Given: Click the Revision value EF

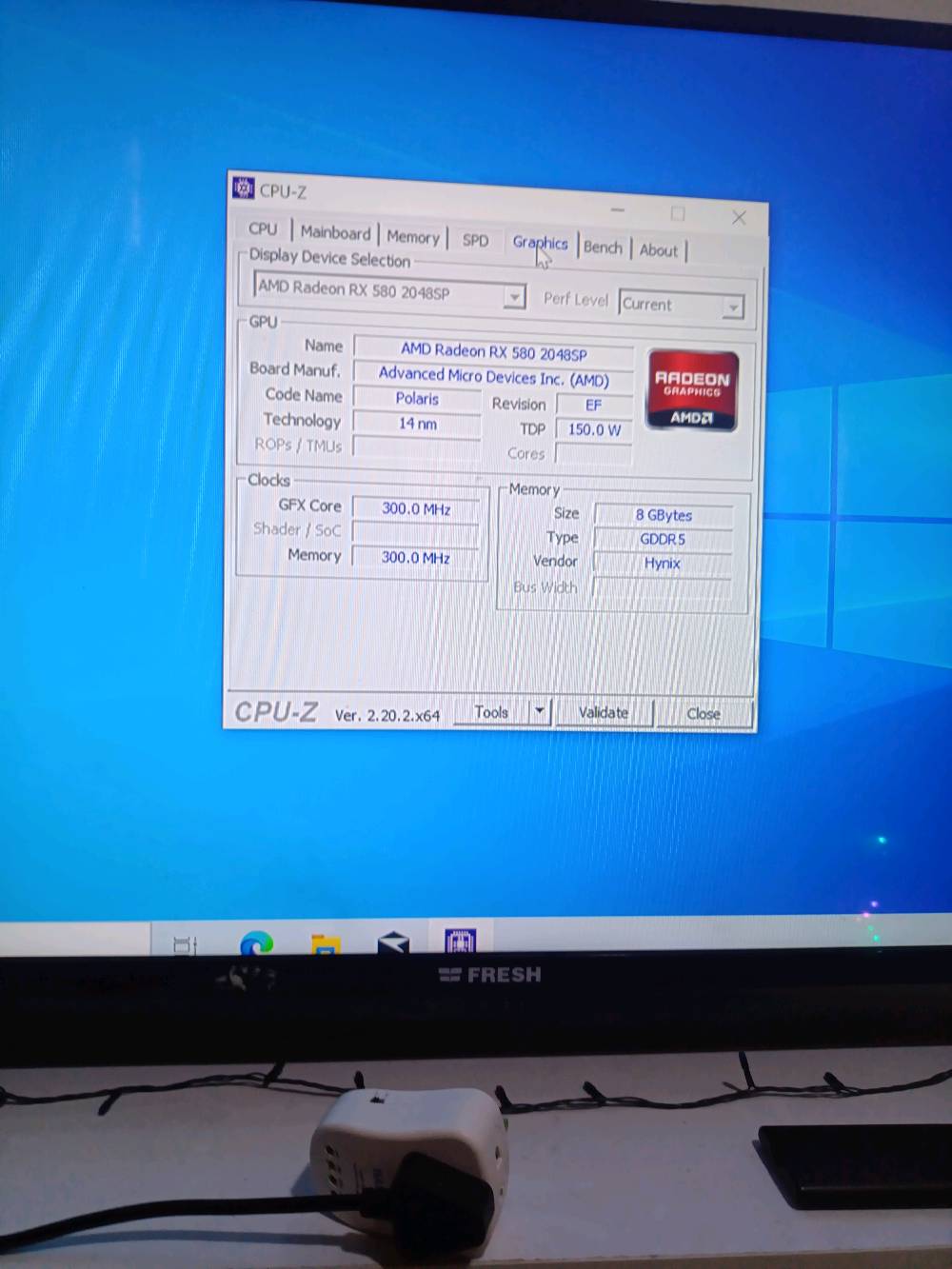Looking at the screenshot, I should coord(594,405).
